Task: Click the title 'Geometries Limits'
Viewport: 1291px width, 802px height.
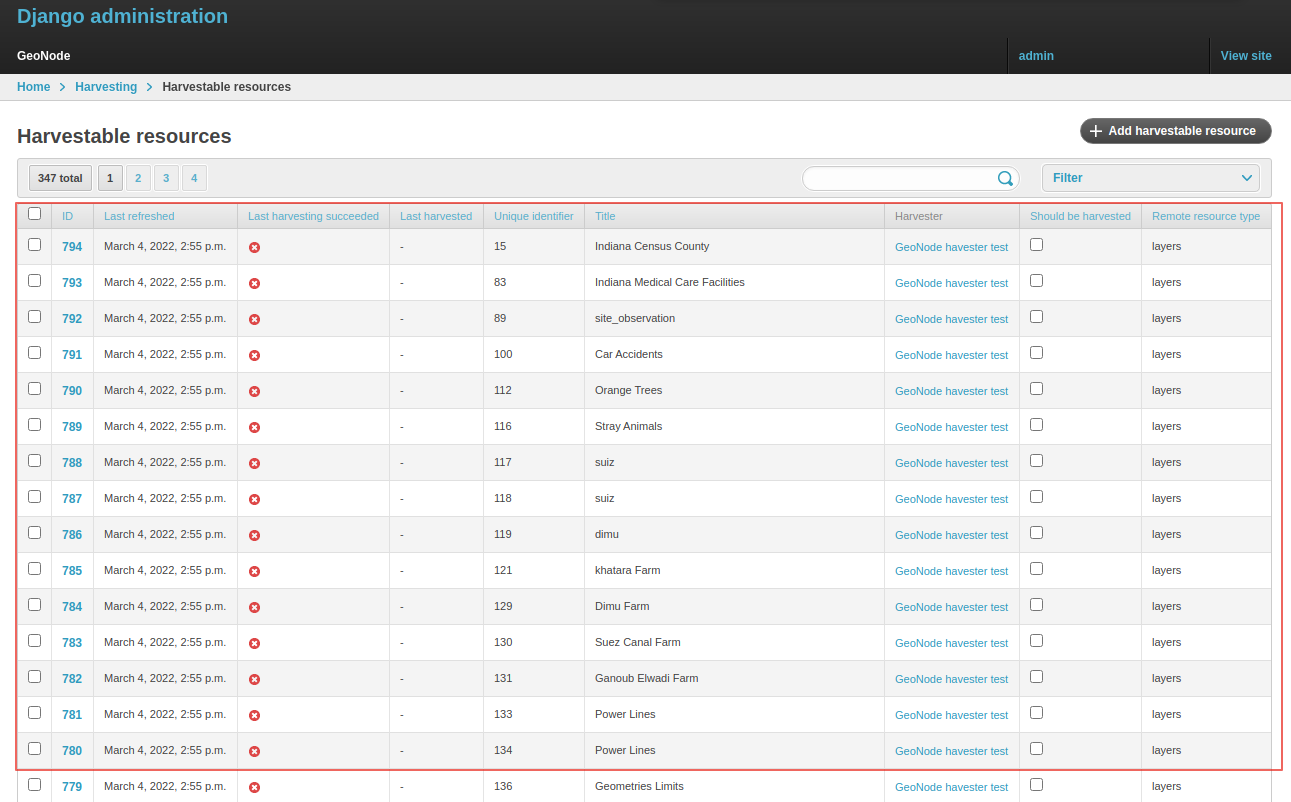Action: (639, 786)
